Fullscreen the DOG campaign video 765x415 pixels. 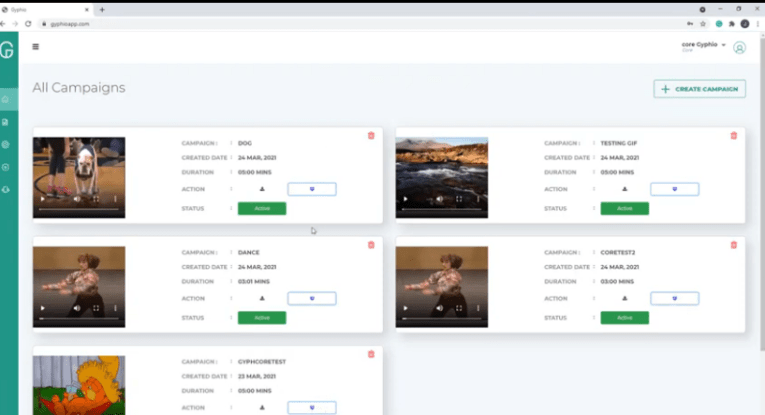pos(96,199)
